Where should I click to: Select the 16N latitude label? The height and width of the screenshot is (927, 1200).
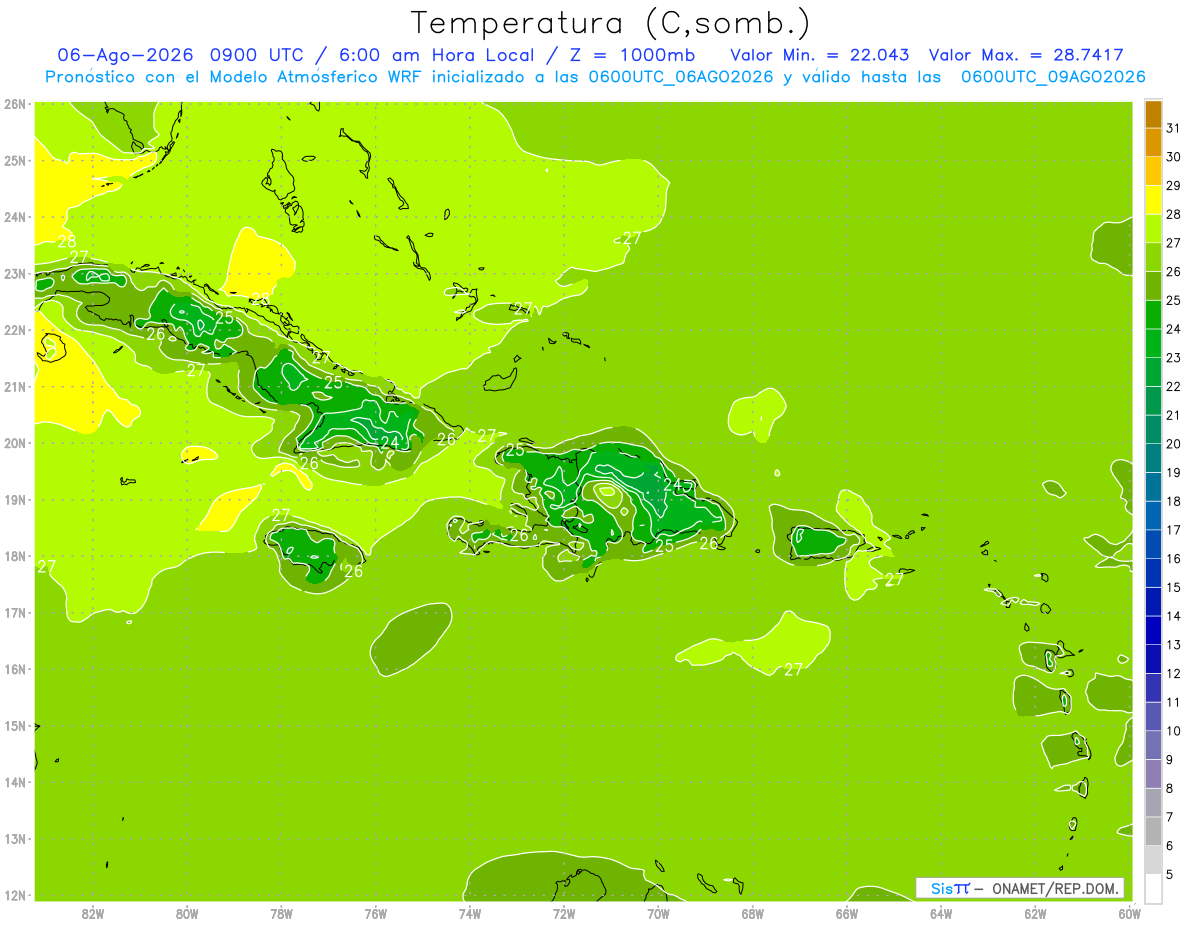coord(14,669)
